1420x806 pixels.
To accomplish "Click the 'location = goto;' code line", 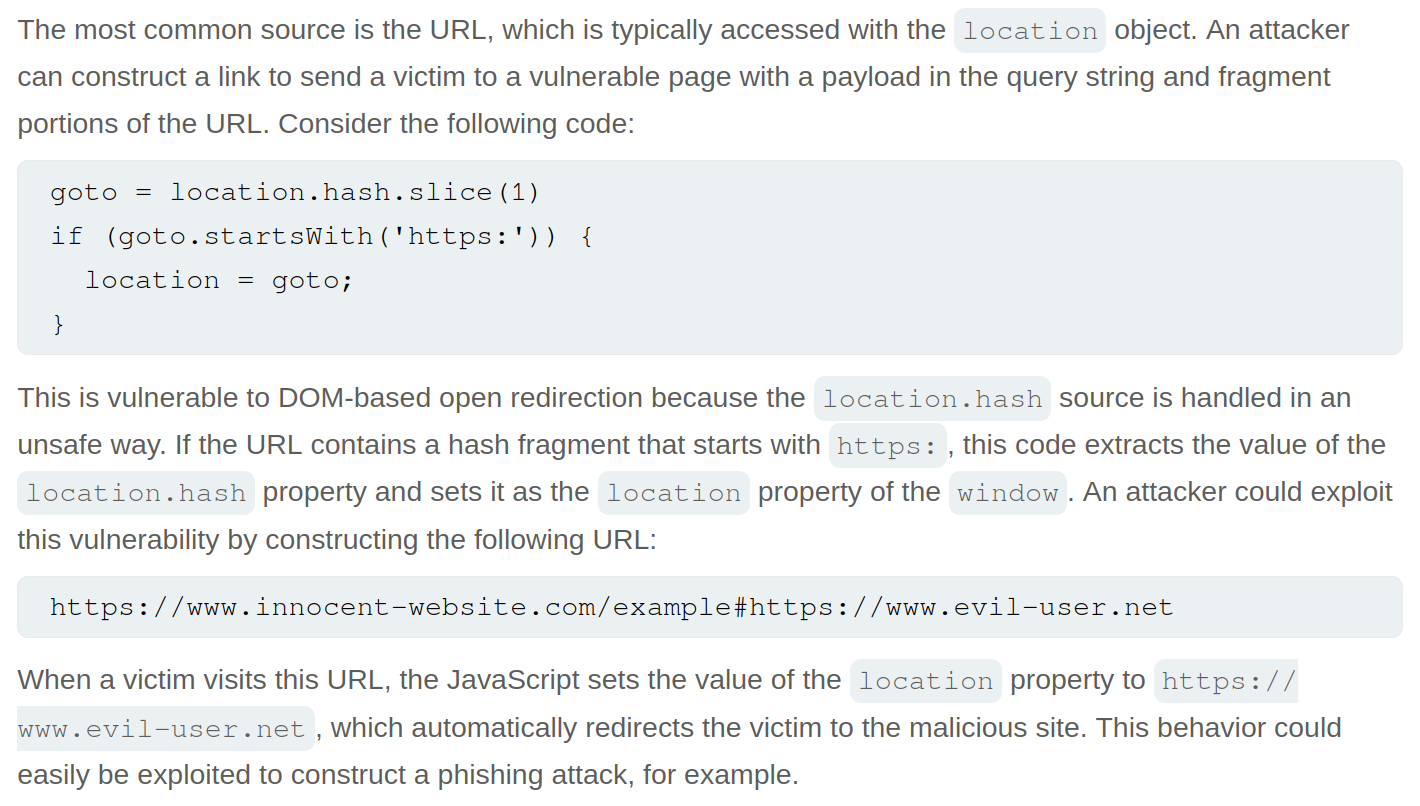I will [219, 280].
